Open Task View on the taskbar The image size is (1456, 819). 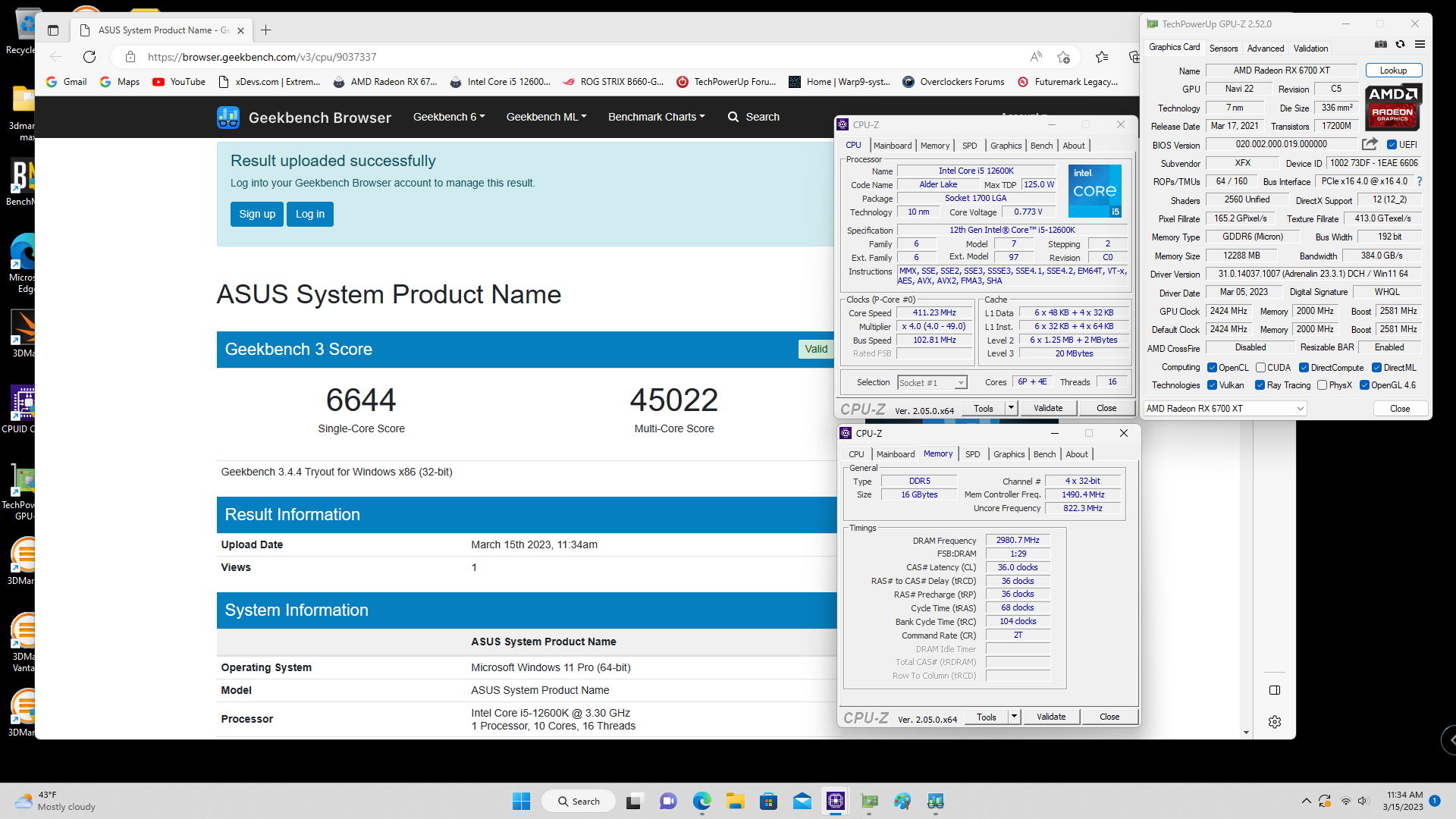634,802
